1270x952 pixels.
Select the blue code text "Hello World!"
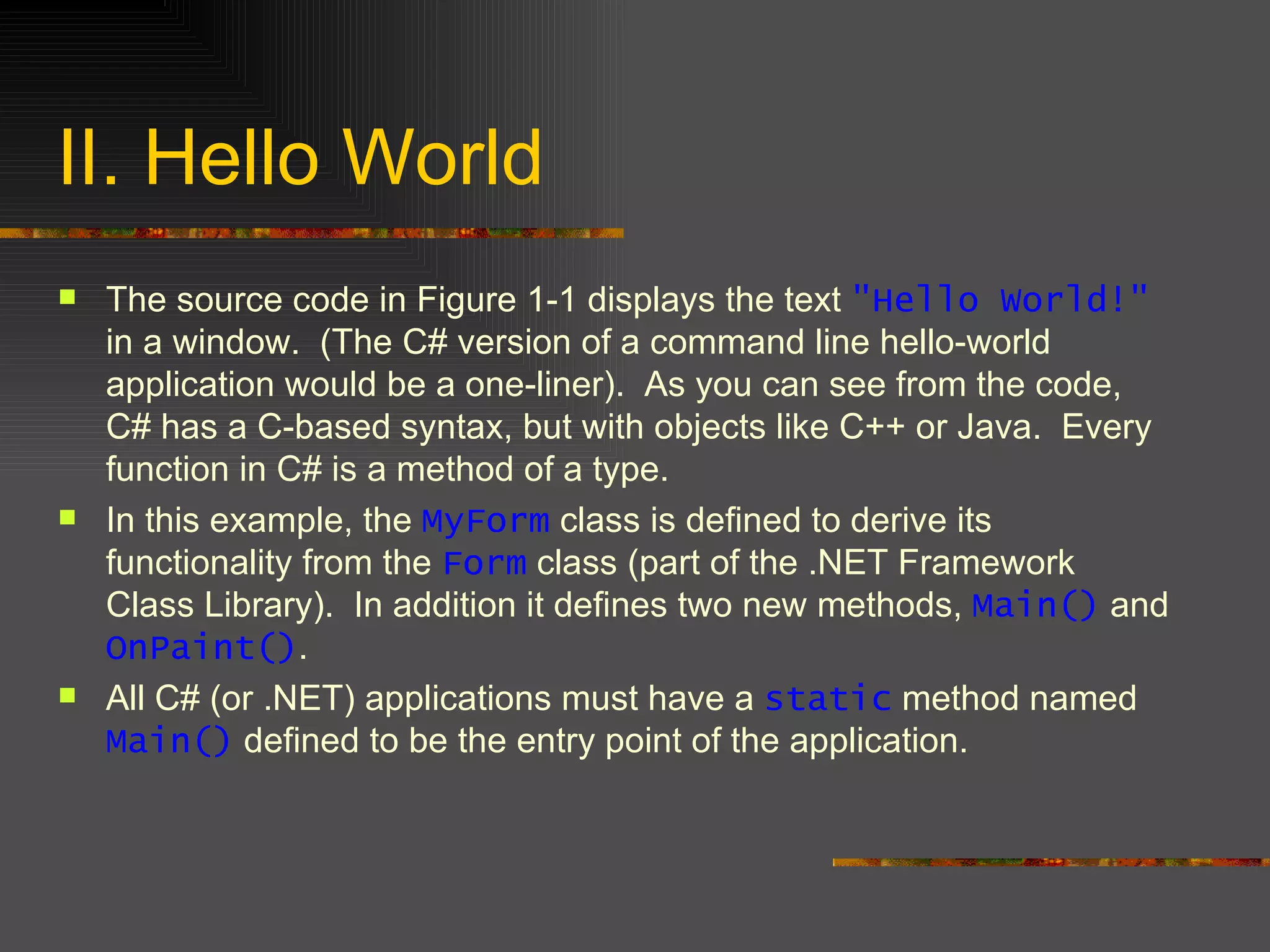click(1000, 299)
